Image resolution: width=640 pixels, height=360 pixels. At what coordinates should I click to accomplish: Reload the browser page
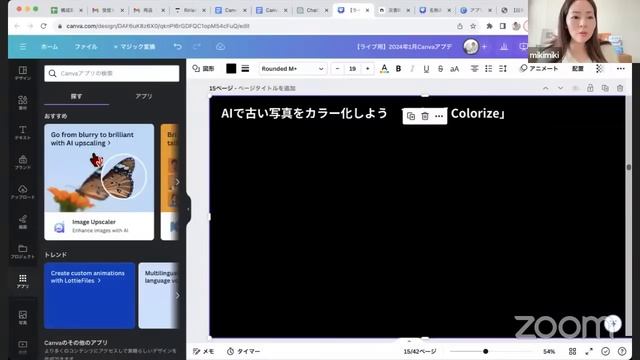point(44,26)
